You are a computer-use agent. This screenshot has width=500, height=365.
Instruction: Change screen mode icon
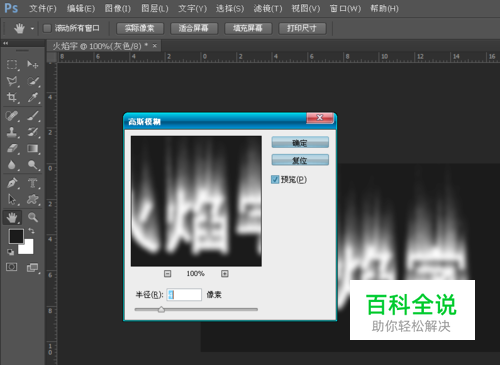32,267
